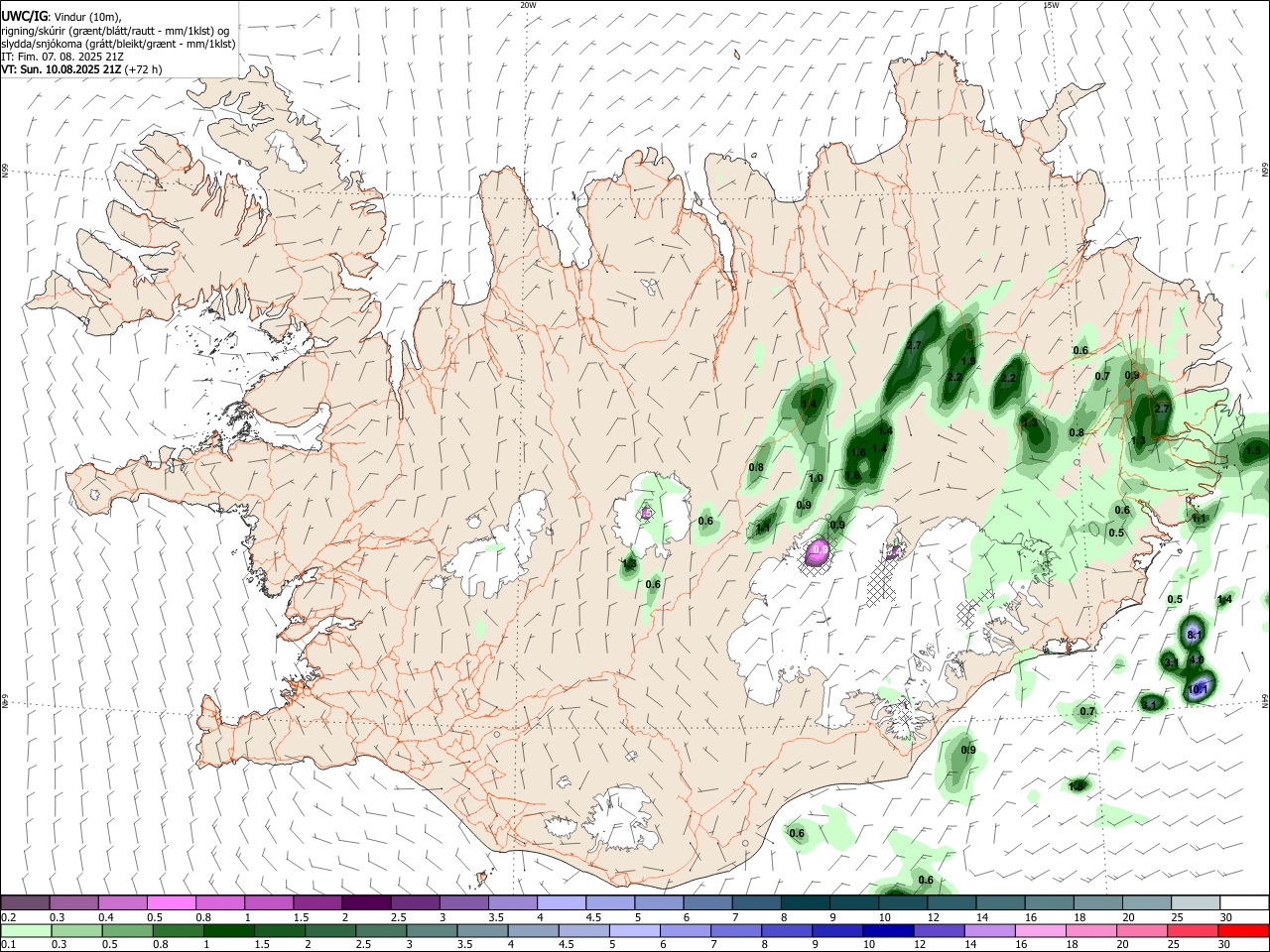The width and height of the screenshot is (1270, 952).
Task: Click the mauve 0.2 swatch in top legend row
Action: tap(25, 902)
